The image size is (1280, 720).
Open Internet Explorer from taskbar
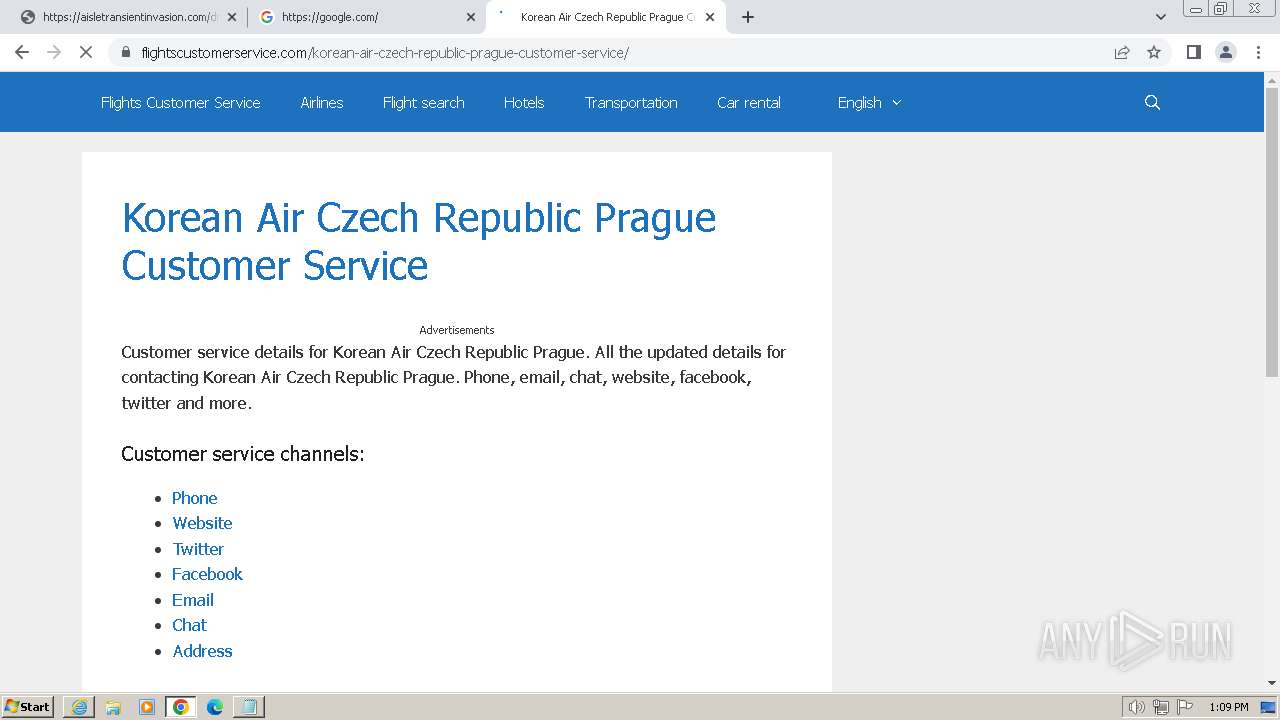[79, 707]
